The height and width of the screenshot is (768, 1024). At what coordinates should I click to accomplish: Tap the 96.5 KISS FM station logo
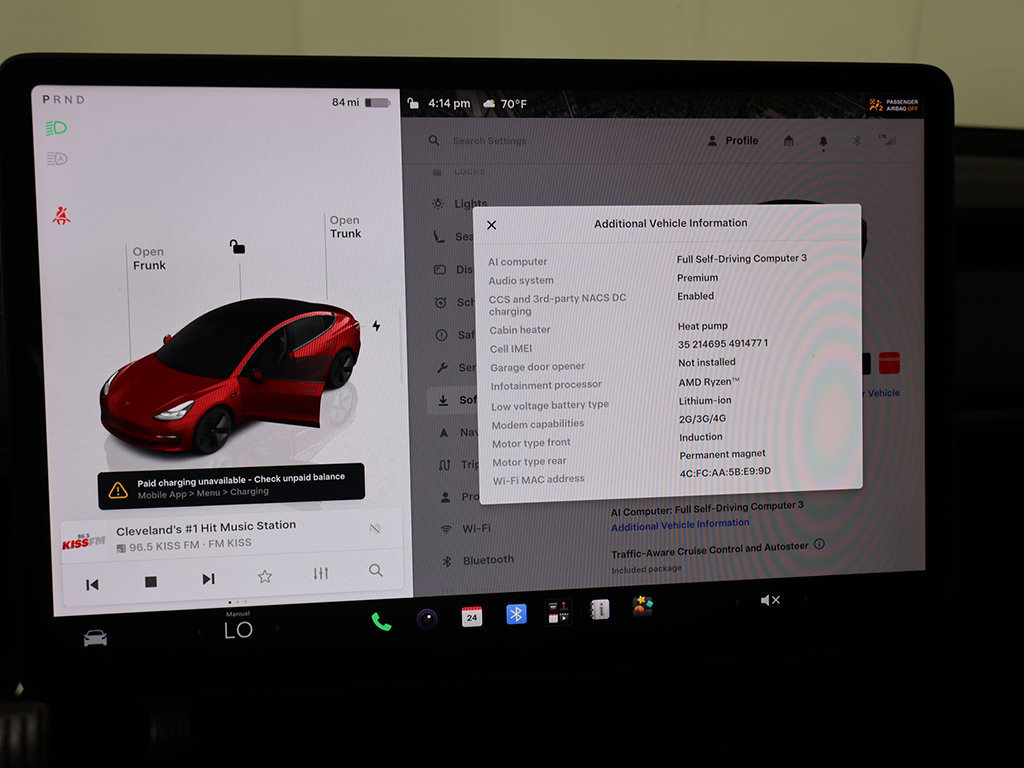coord(84,541)
